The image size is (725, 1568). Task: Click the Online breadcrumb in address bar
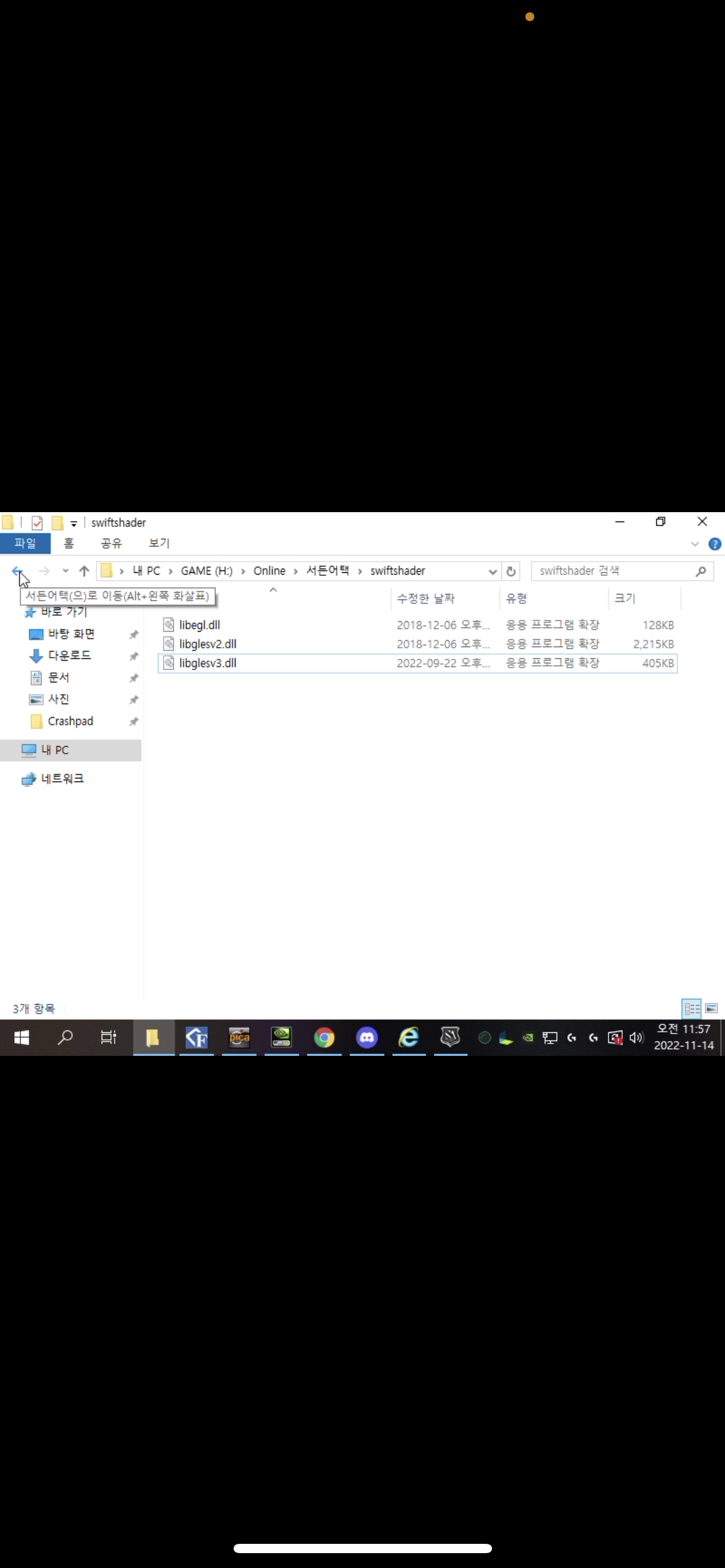click(x=270, y=571)
